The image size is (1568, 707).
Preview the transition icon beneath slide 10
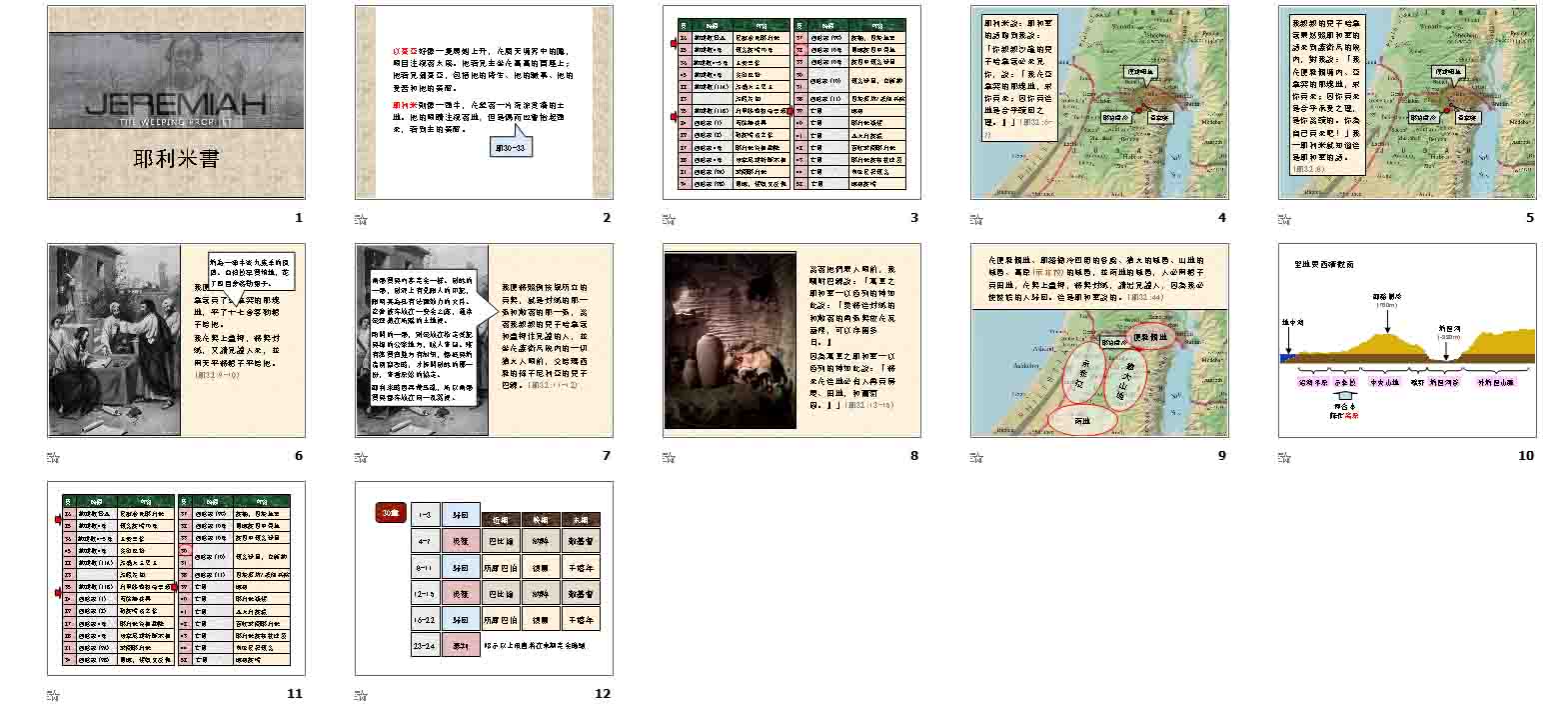coord(1284,457)
